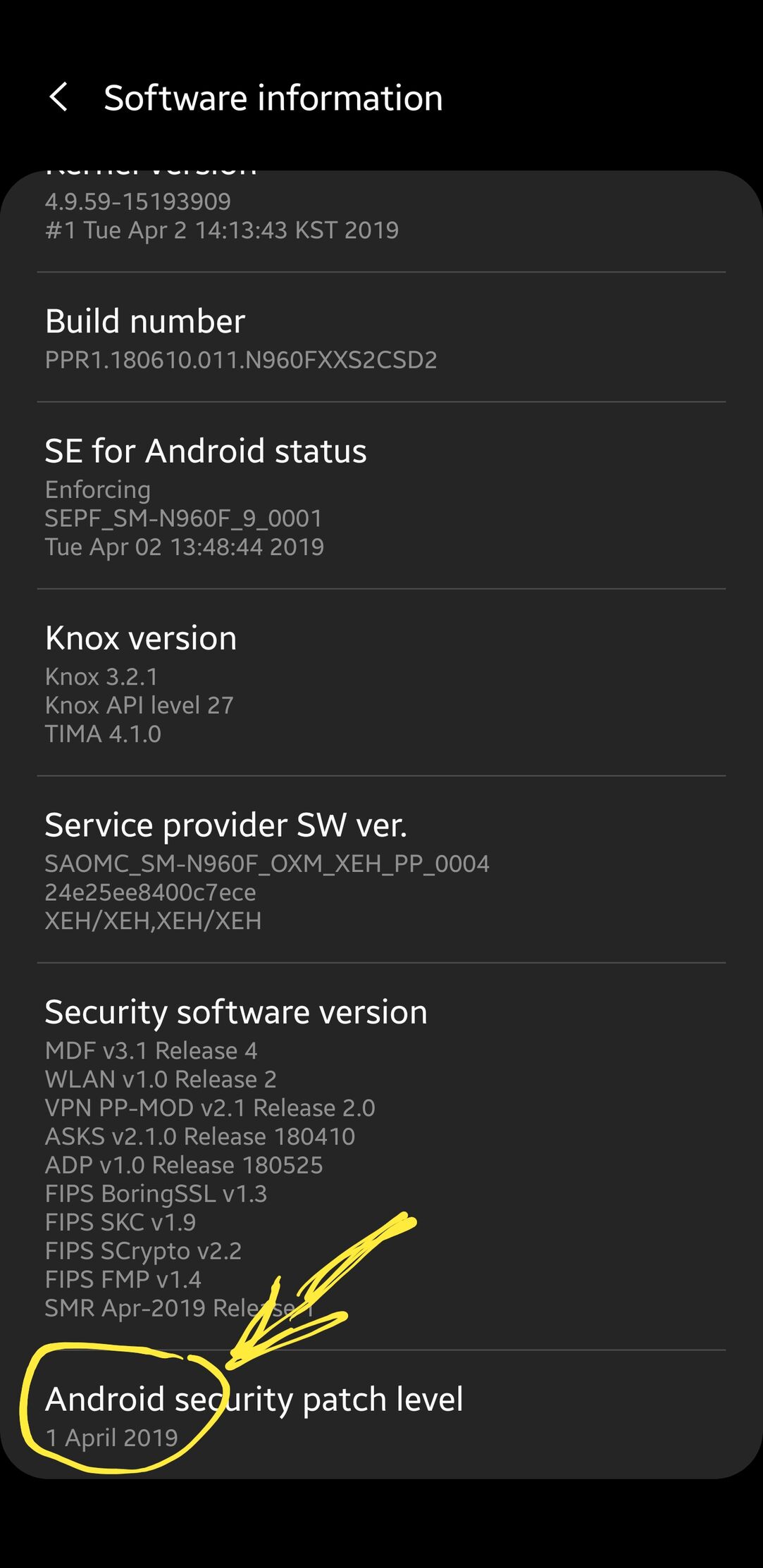Tap the VPN PP-MOD v2.1 Release line
Image resolution: width=763 pixels, height=1568 pixels.
[x=210, y=1108]
